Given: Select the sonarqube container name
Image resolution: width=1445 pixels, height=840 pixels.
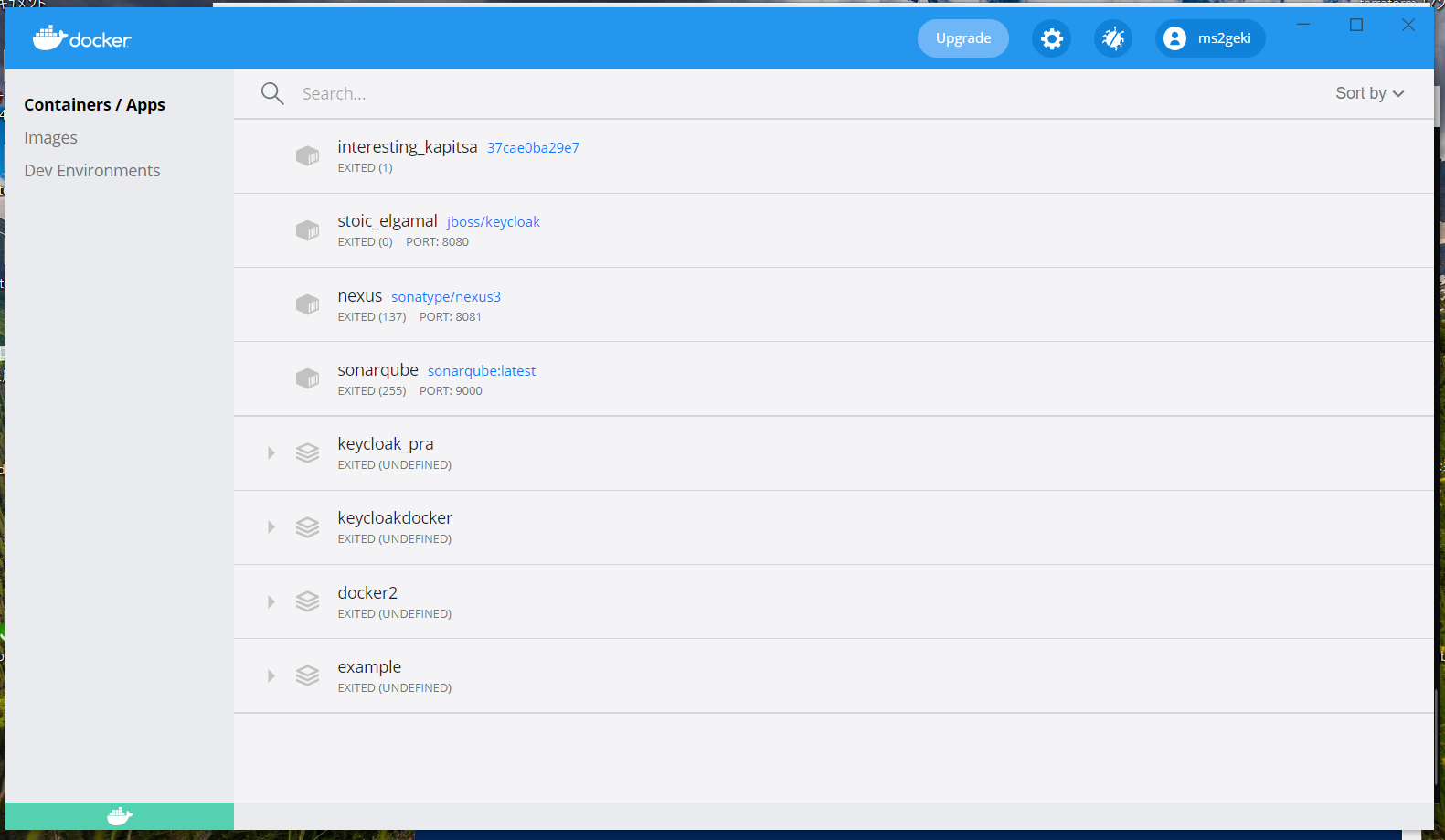Looking at the screenshot, I should coord(377,370).
